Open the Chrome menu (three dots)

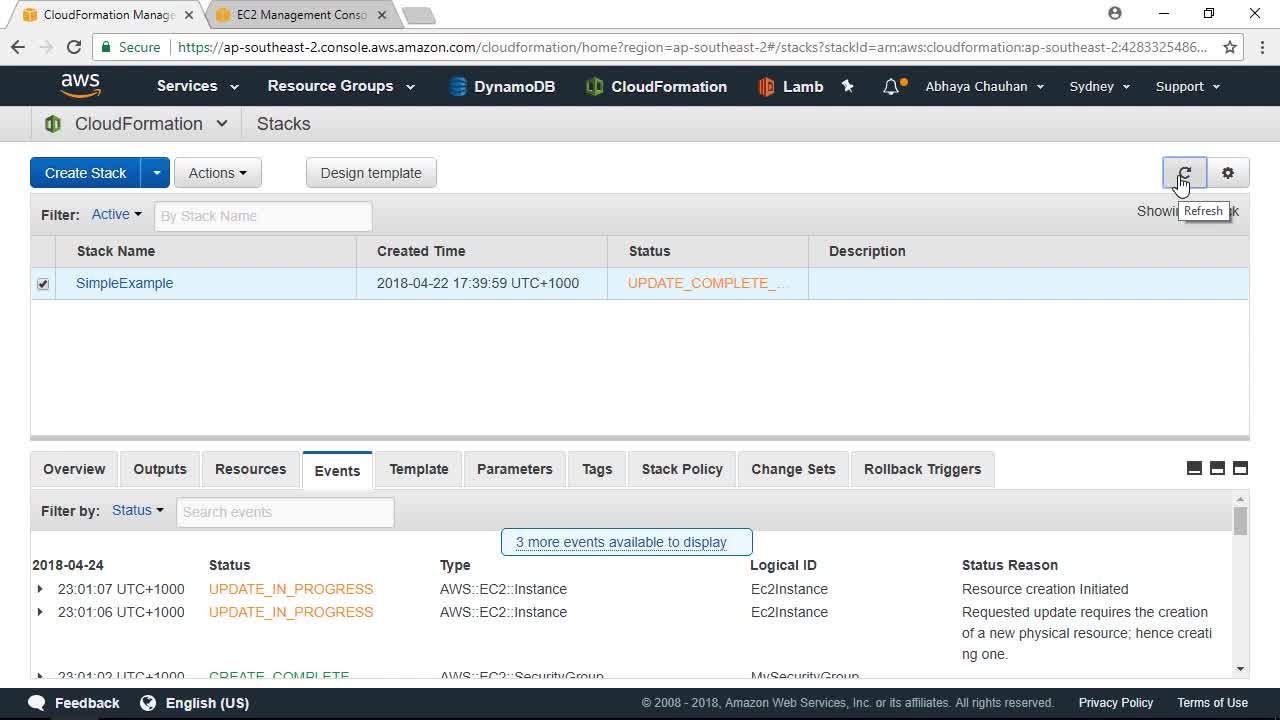(x=1260, y=47)
